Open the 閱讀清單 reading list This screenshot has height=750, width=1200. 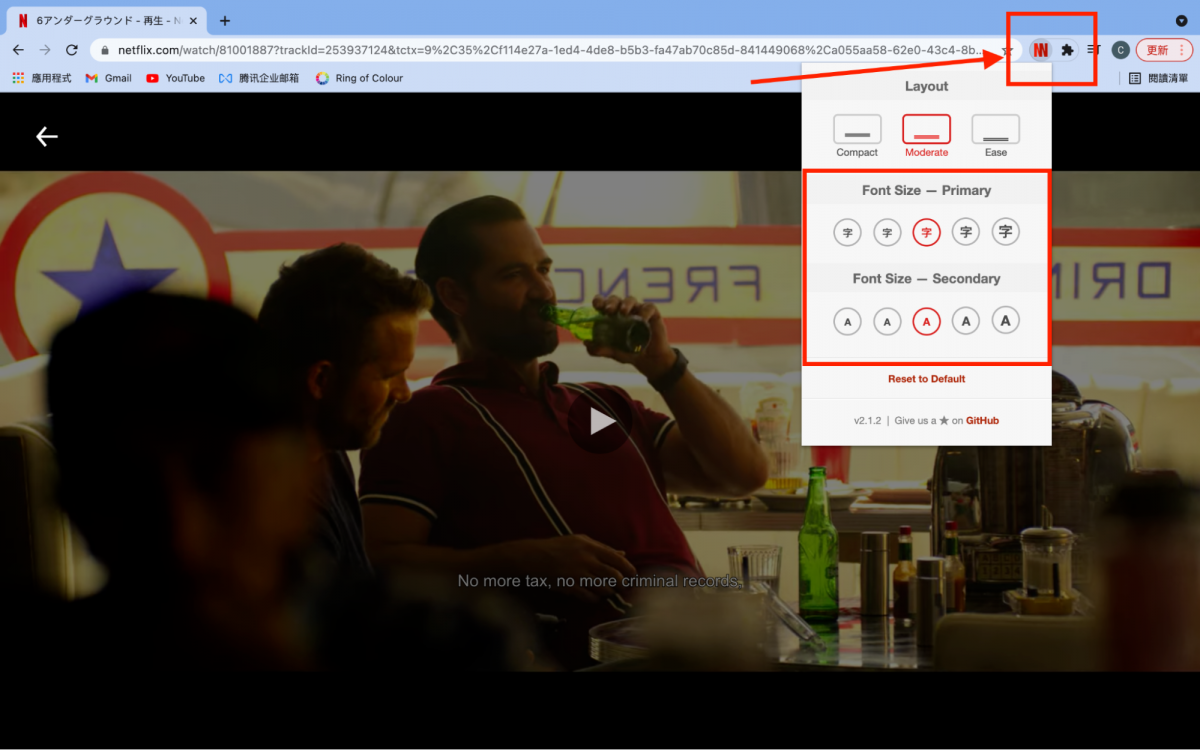coord(1159,78)
